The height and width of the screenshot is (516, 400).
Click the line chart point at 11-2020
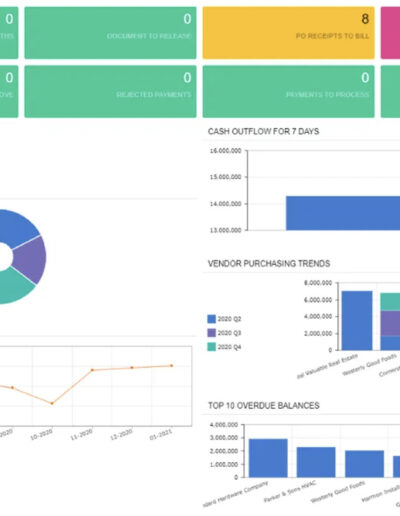coord(92,370)
